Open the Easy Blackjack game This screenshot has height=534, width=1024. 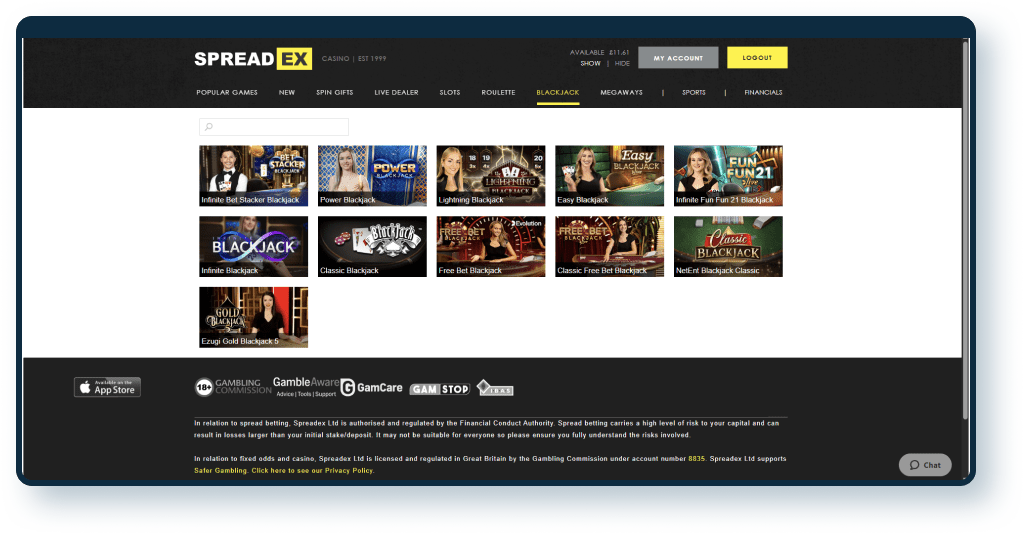(x=609, y=176)
